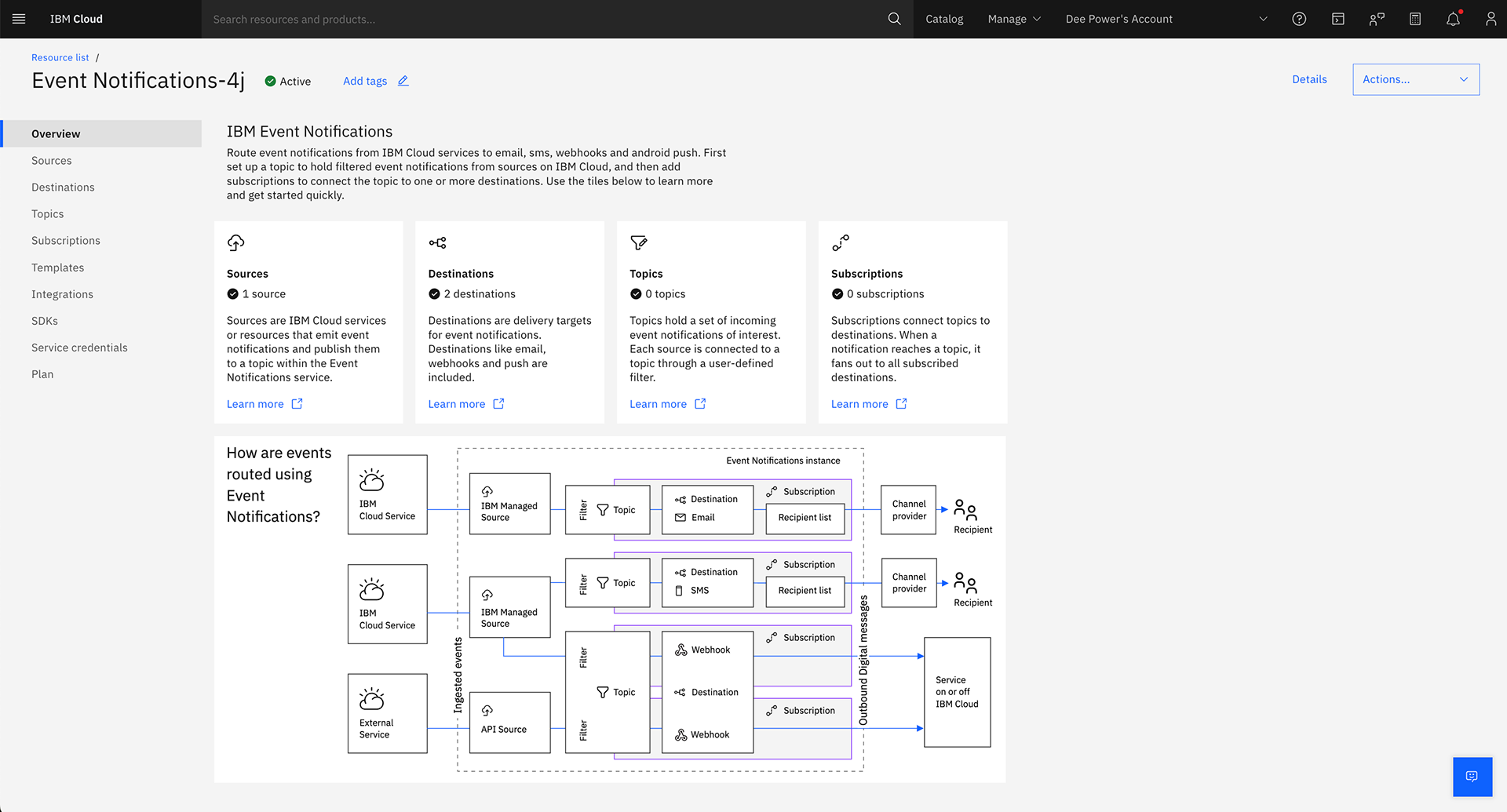Click the search magnifier icon
1507x812 pixels.
(x=894, y=19)
